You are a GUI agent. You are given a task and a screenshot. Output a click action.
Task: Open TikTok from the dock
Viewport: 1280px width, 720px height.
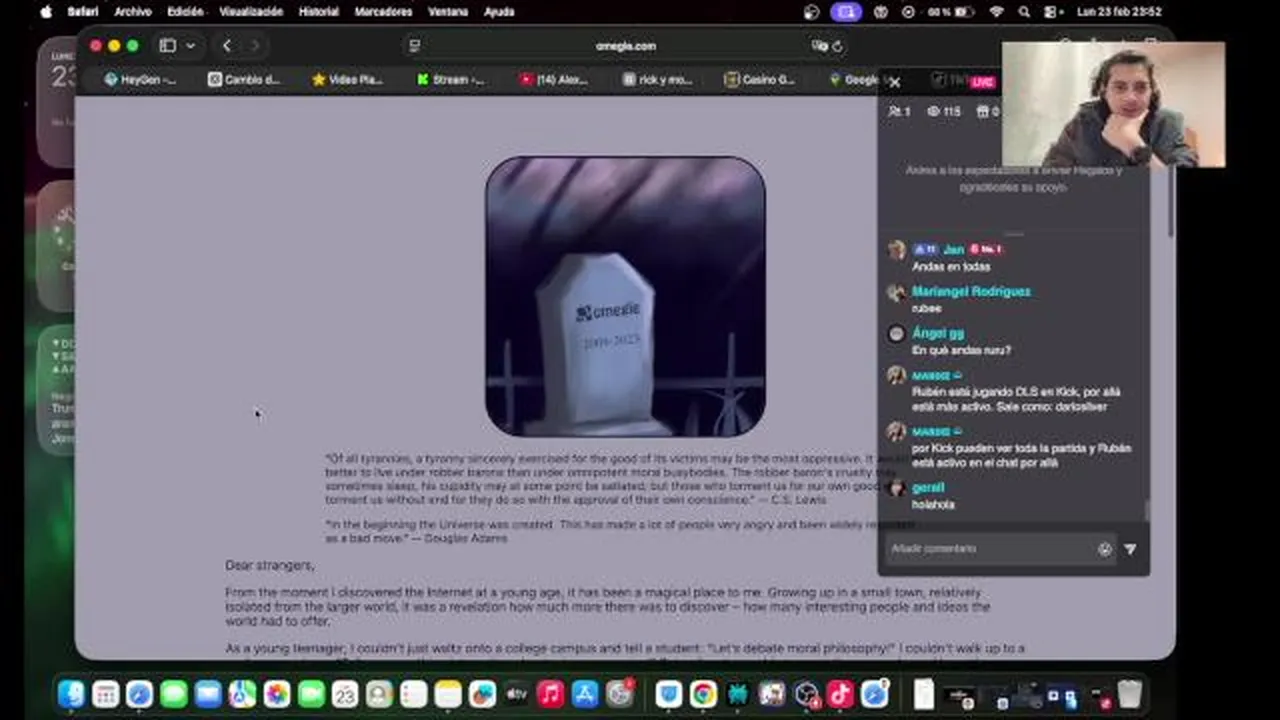(x=840, y=694)
